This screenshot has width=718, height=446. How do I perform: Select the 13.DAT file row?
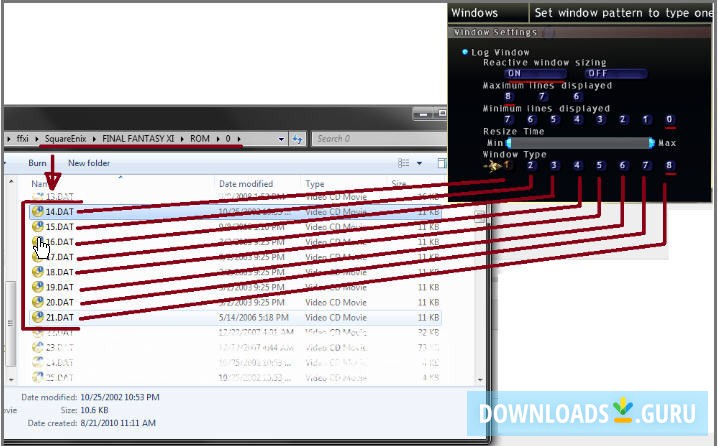point(235,197)
